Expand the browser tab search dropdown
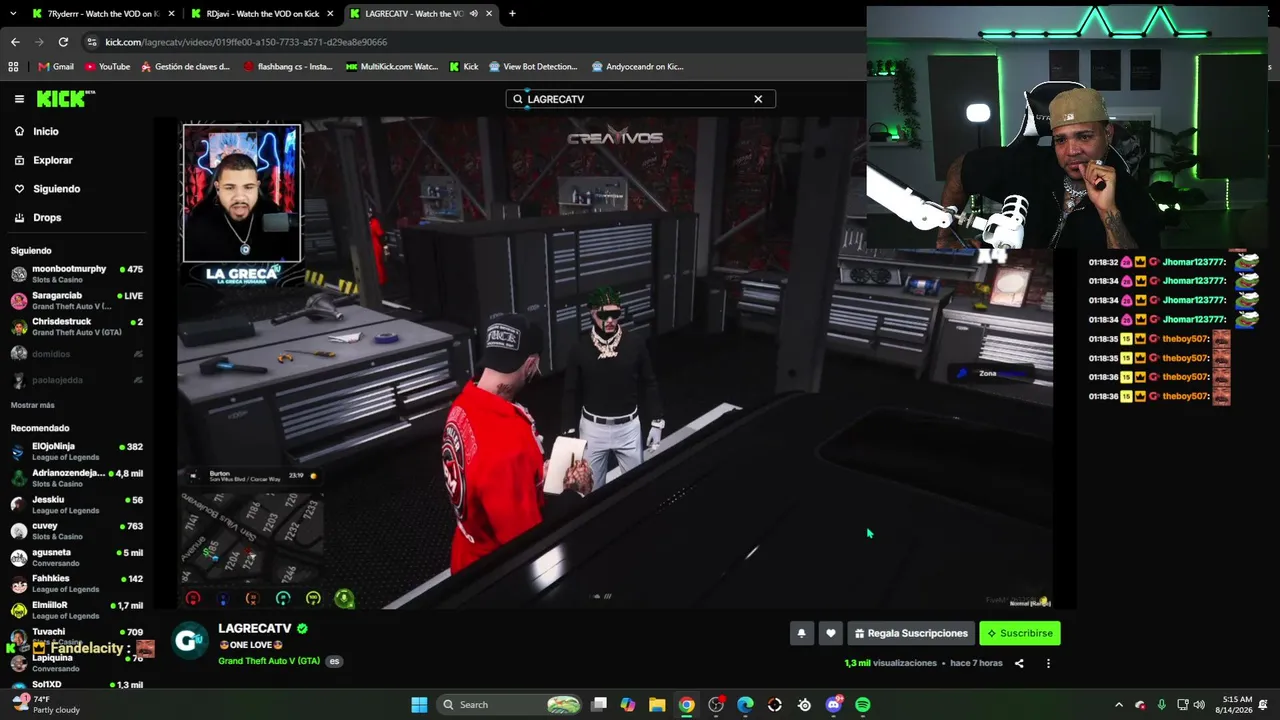The height and width of the screenshot is (720, 1280). [x=14, y=14]
